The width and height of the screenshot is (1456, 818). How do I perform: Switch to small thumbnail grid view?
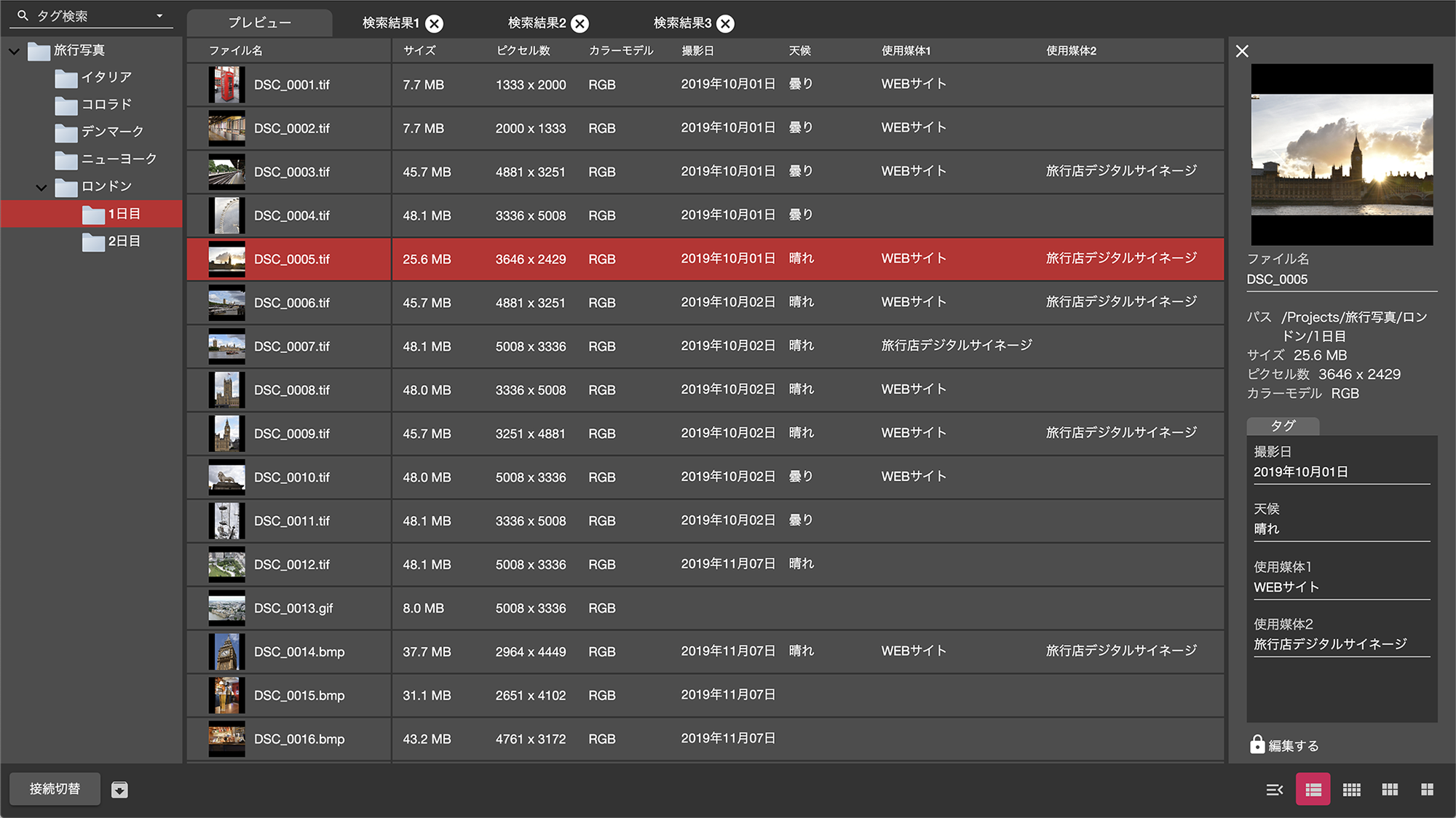[1351, 790]
